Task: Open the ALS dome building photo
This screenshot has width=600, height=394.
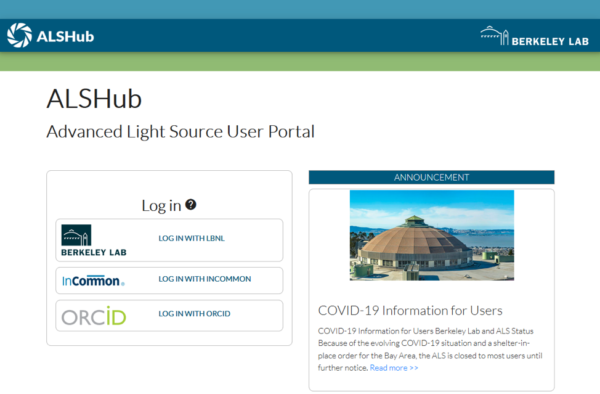Action: (432, 235)
